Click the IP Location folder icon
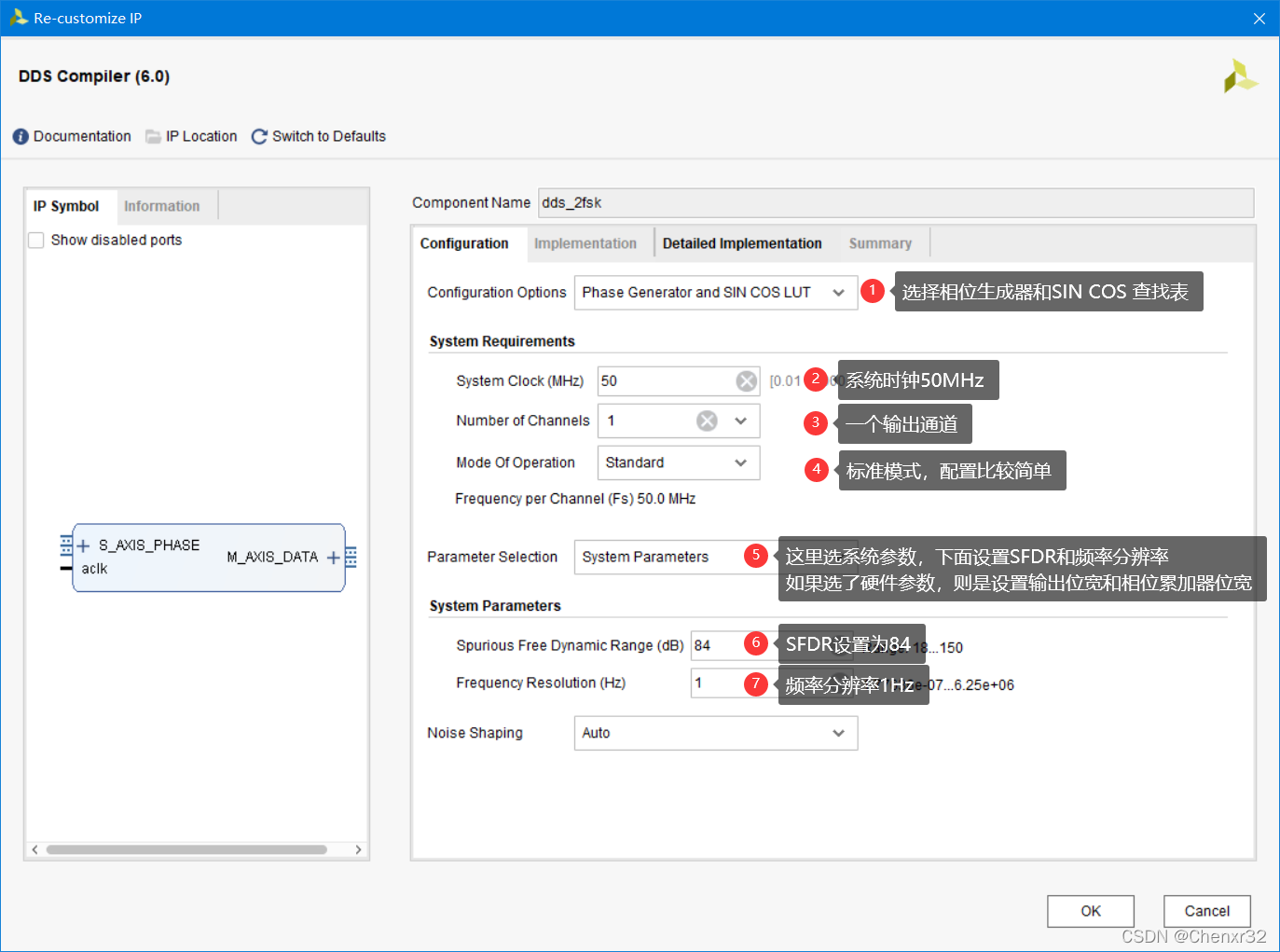 (x=153, y=137)
